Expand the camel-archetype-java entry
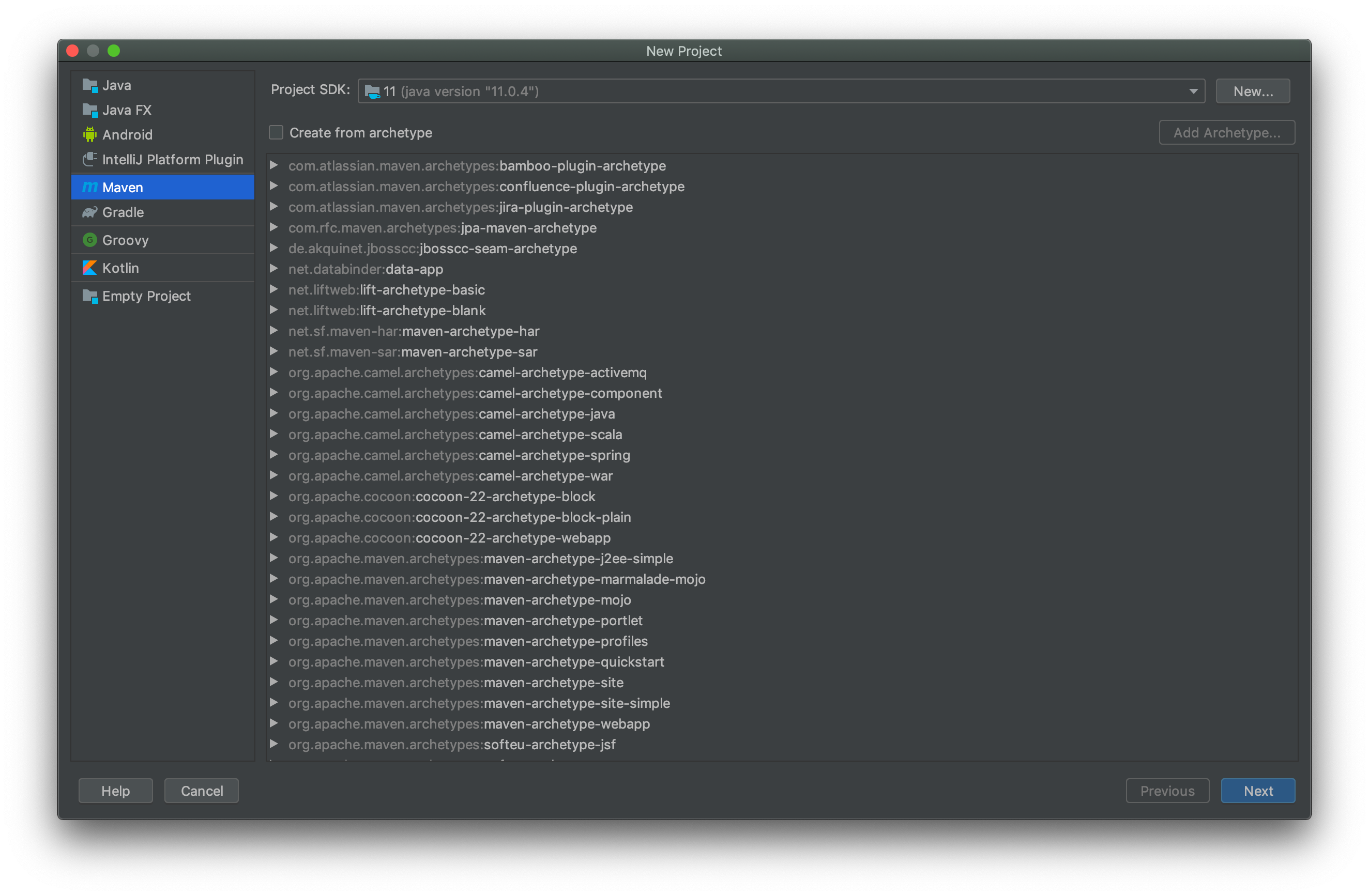Screen dimensions: 1369x896 (274, 413)
